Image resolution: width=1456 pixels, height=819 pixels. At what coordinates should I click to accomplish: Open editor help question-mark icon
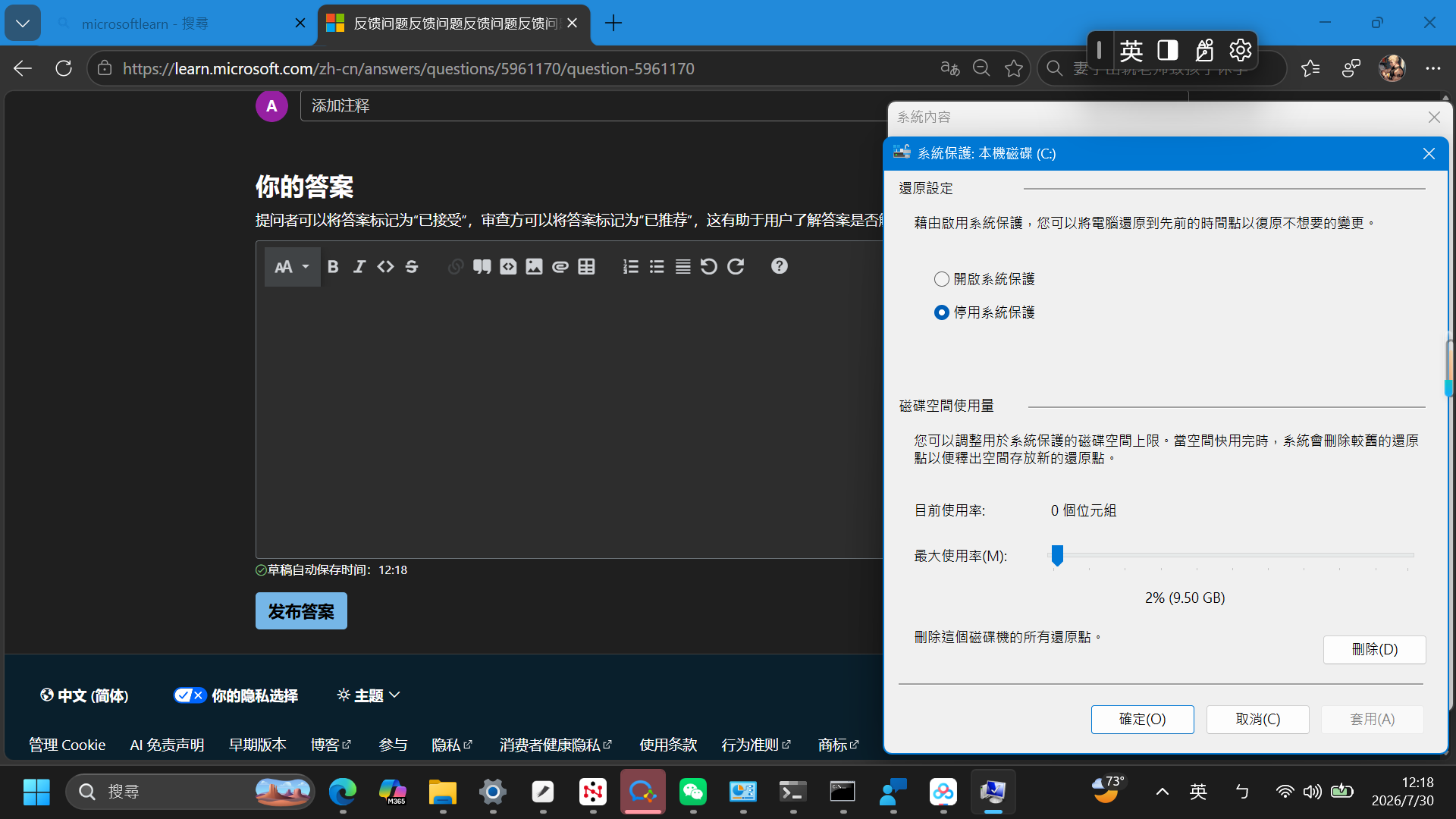779,266
